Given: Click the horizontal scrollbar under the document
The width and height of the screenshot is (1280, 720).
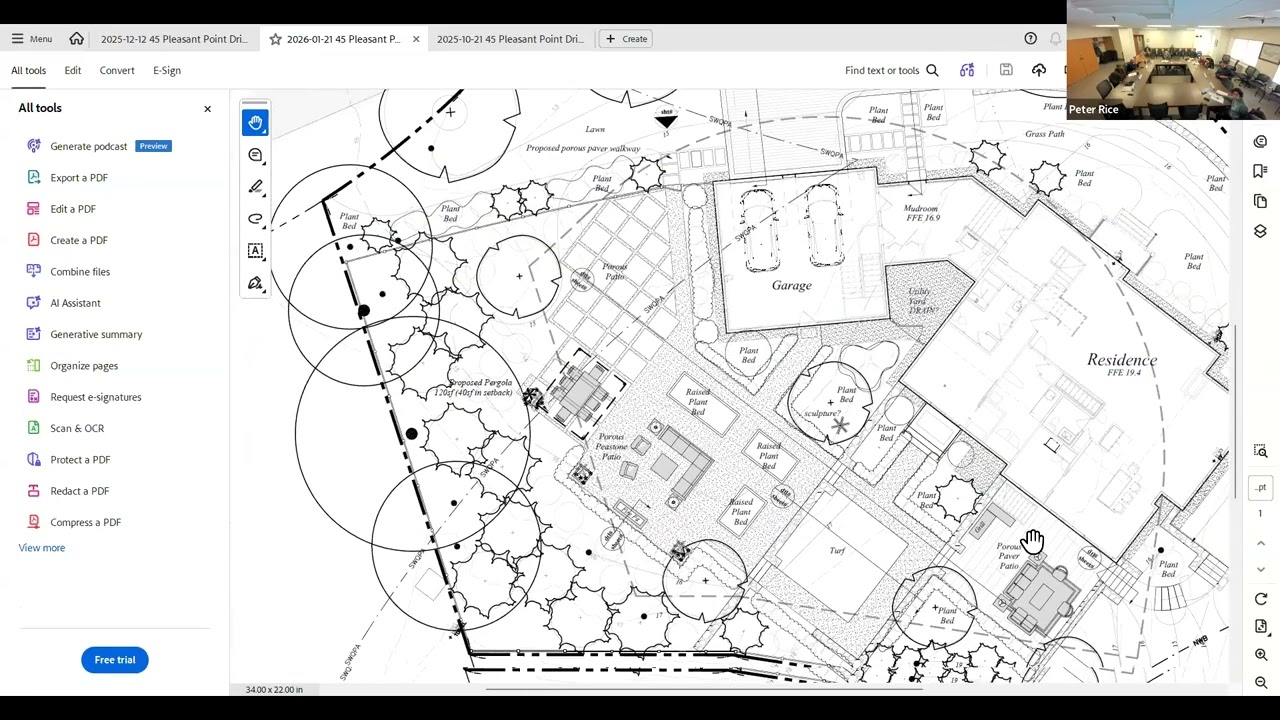Looking at the screenshot, I should pos(705,688).
